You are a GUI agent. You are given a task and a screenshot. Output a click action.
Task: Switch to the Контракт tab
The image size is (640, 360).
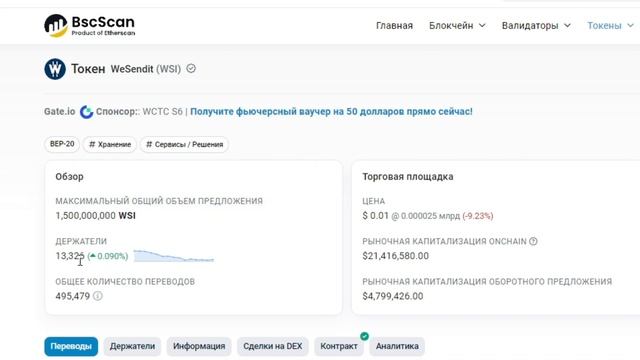click(x=339, y=346)
